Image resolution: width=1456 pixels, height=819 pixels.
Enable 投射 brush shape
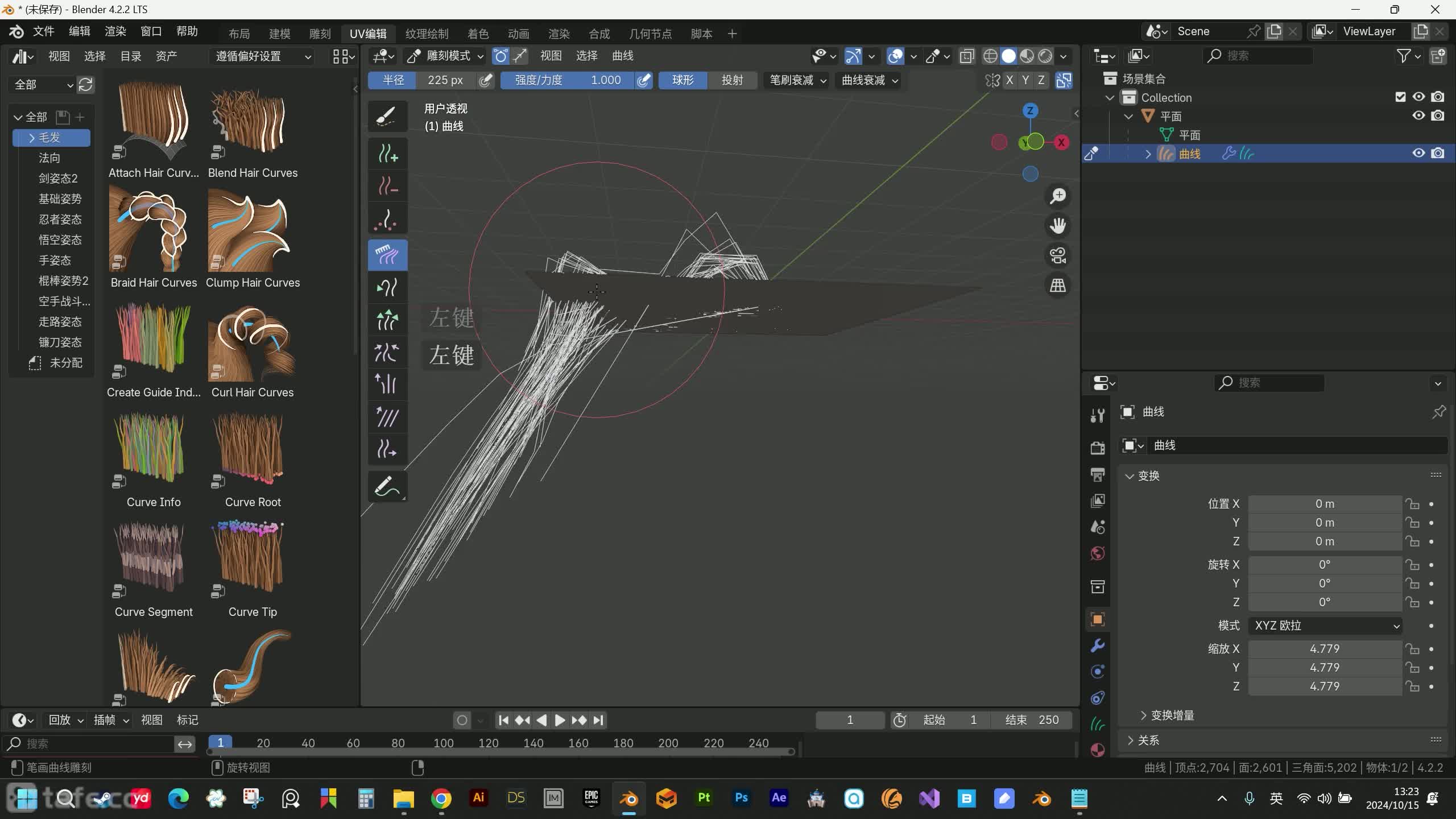[x=733, y=80]
